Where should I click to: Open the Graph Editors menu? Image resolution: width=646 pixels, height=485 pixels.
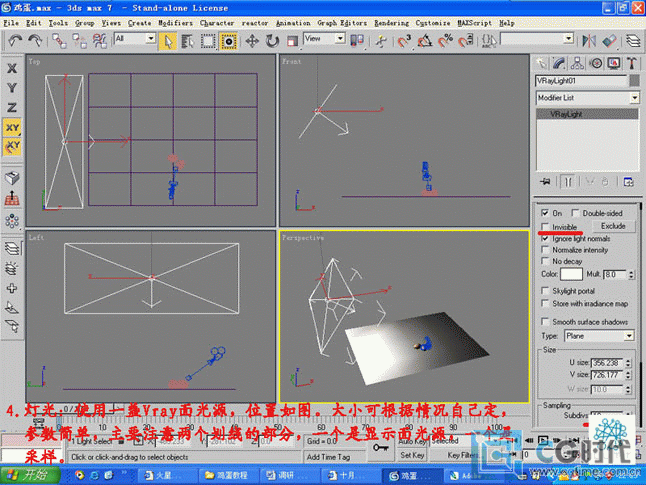tap(342, 23)
